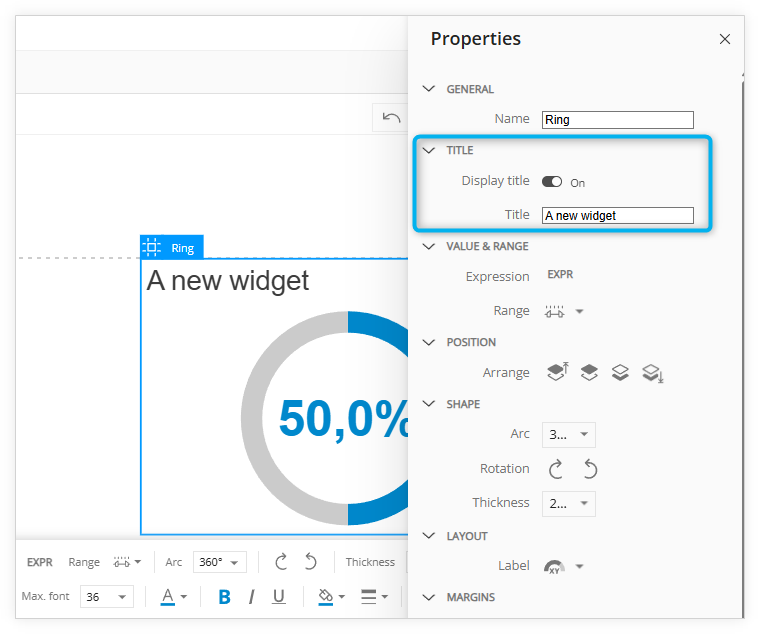
Task: Toggle the Display title switch
Action: pos(552,182)
